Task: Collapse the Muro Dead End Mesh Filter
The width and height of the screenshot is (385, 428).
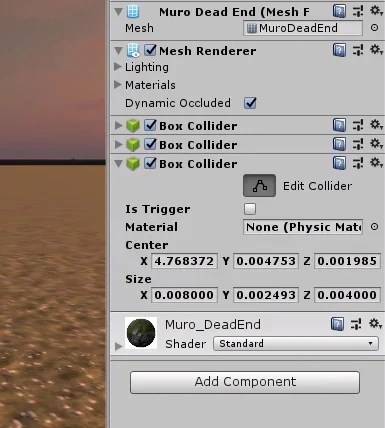Action: (x=118, y=12)
